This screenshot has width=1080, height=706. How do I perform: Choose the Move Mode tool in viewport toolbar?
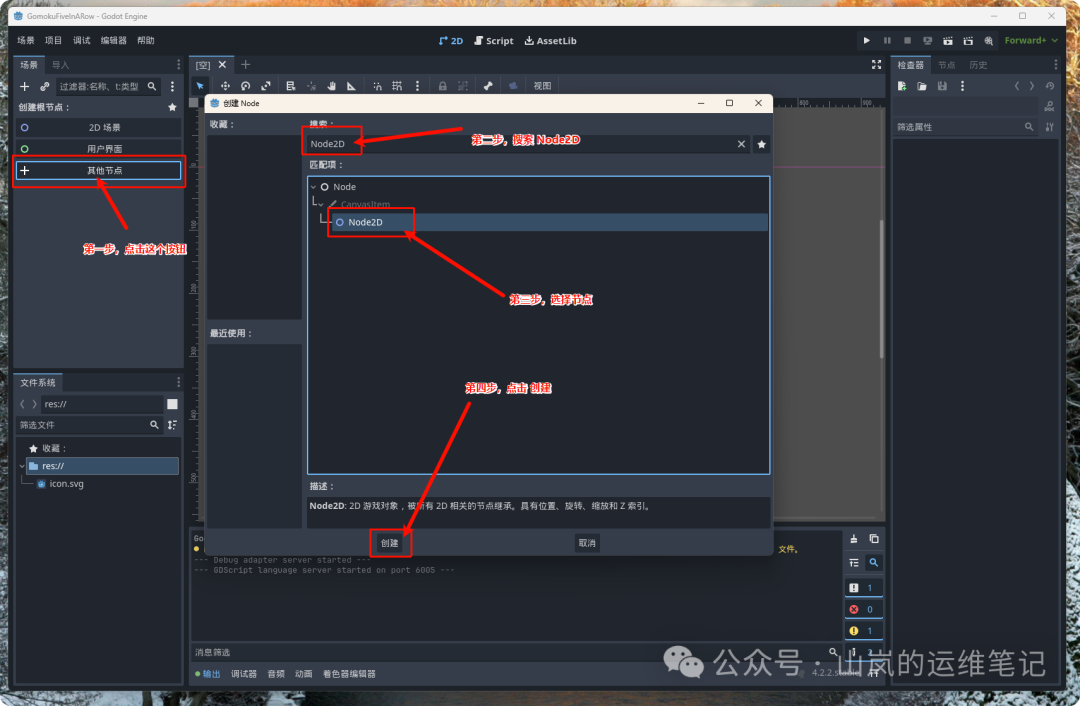point(225,86)
